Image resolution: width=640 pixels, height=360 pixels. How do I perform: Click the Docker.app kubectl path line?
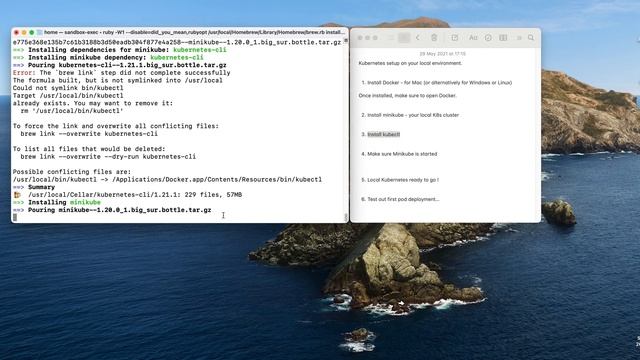(167, 180)
